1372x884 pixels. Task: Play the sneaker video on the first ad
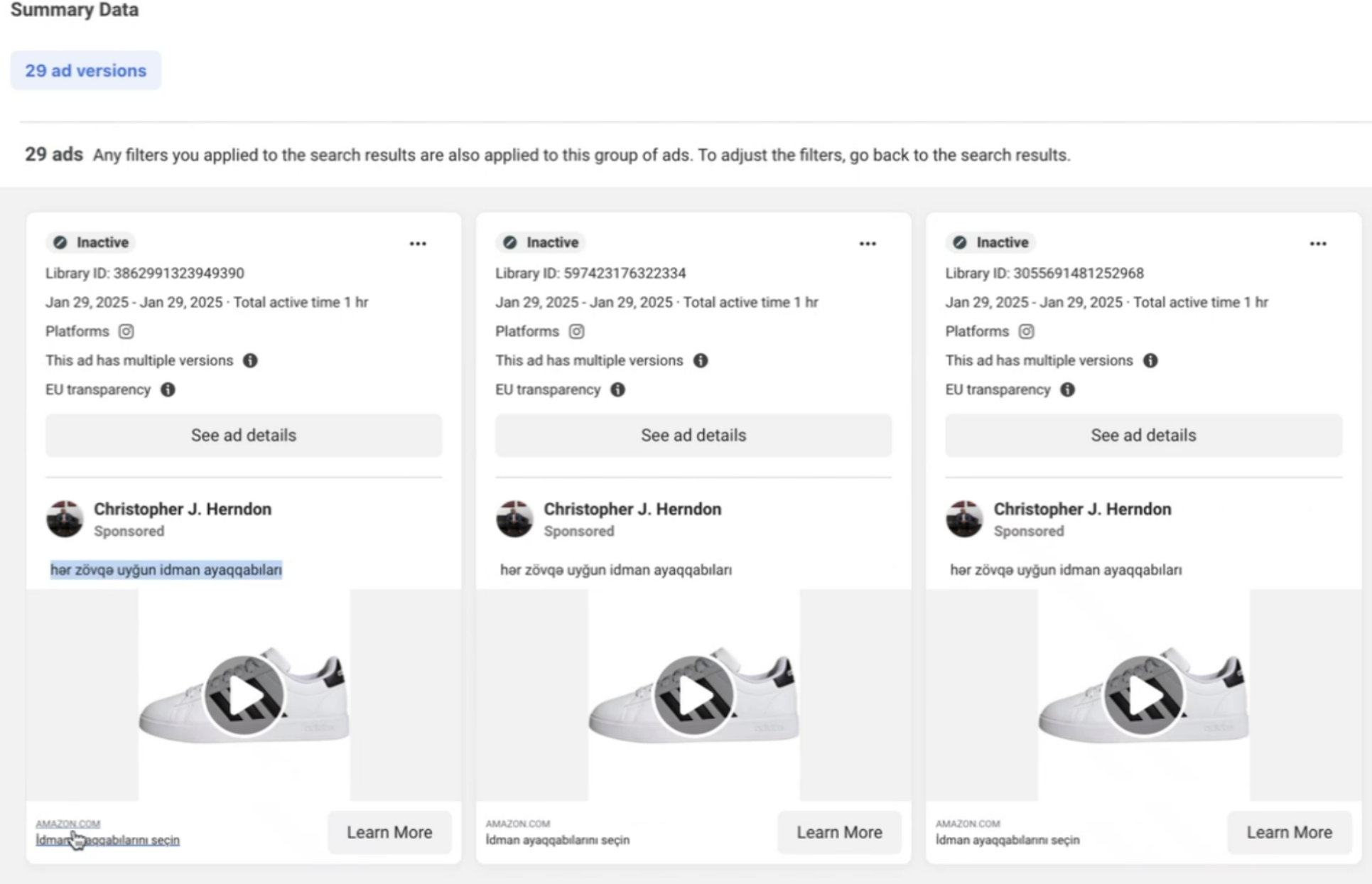[x=244, y=695]
